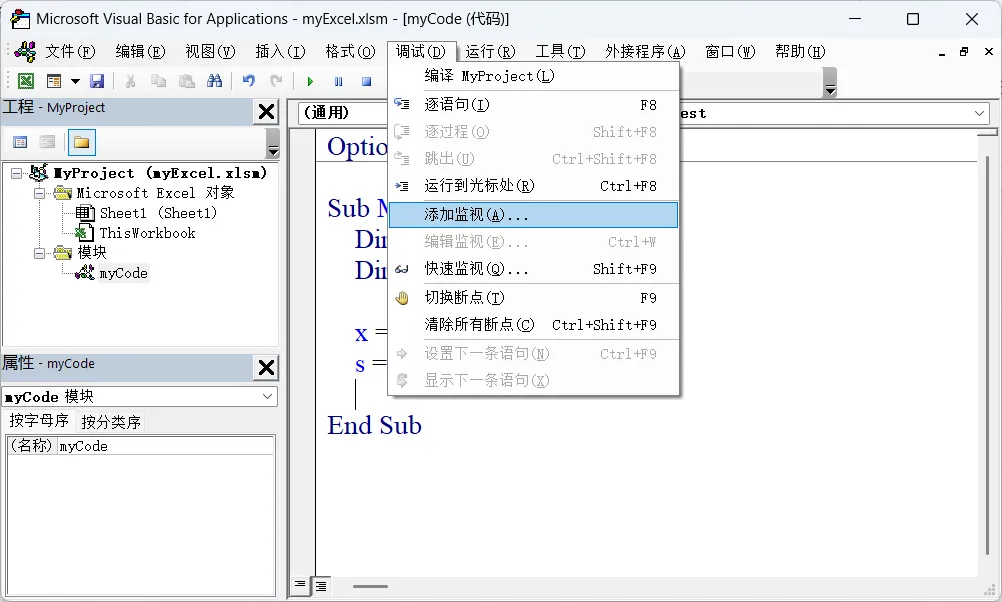The height and width of the screenshot is (602, 1002).
Task: Minimize the inner code window
Action: pyautogui.click(x=941, y=52)
